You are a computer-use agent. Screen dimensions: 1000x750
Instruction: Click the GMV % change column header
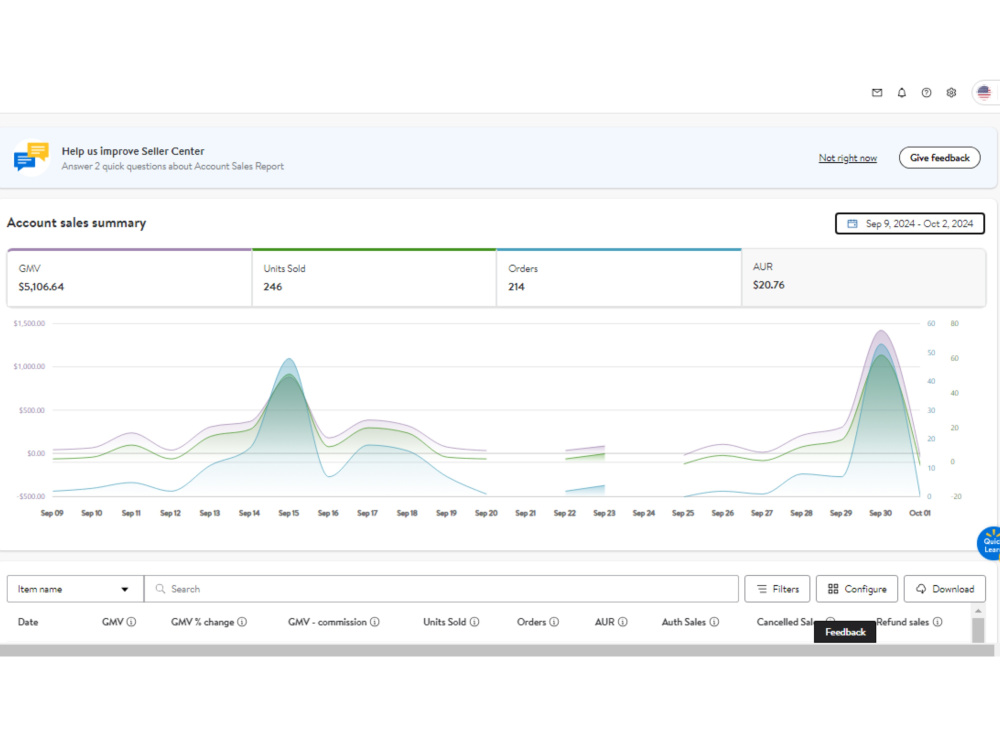[203, 622]
